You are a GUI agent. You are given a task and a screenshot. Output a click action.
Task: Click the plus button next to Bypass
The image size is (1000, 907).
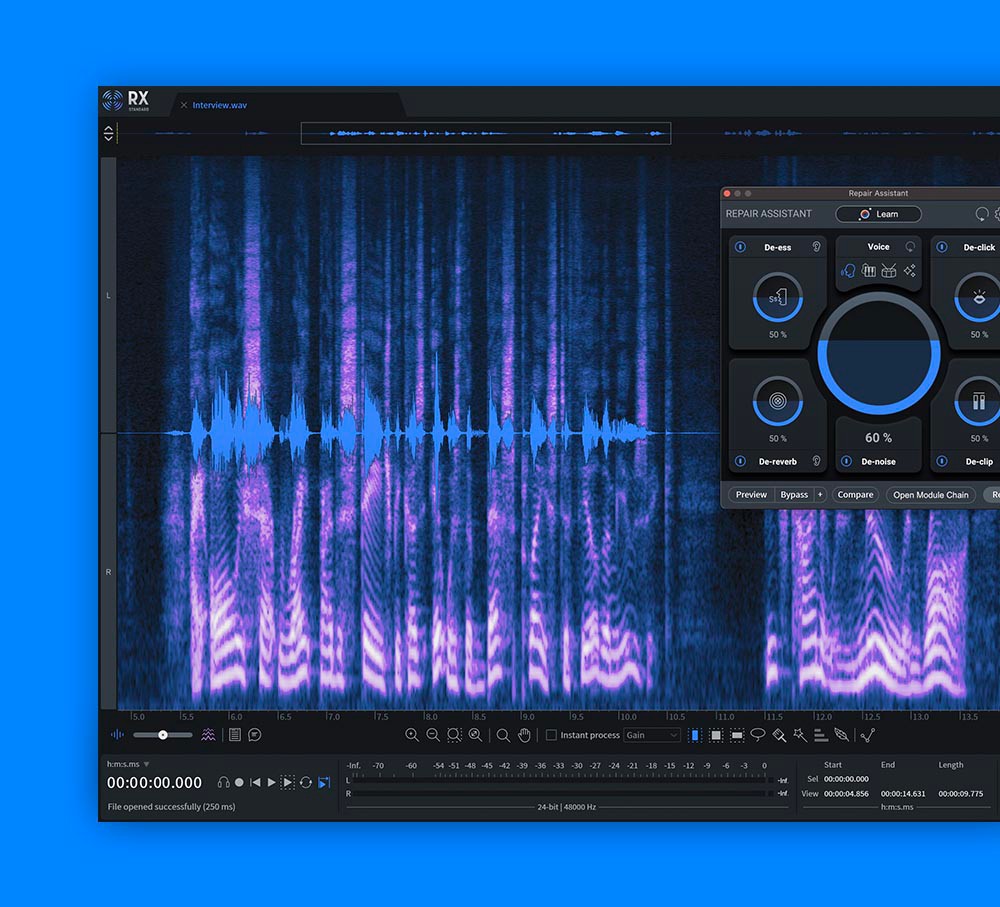click(820, 495)
